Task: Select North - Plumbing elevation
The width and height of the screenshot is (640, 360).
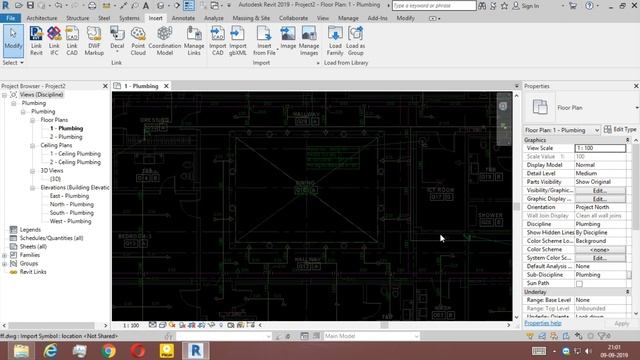Action: tap(71, 204)
